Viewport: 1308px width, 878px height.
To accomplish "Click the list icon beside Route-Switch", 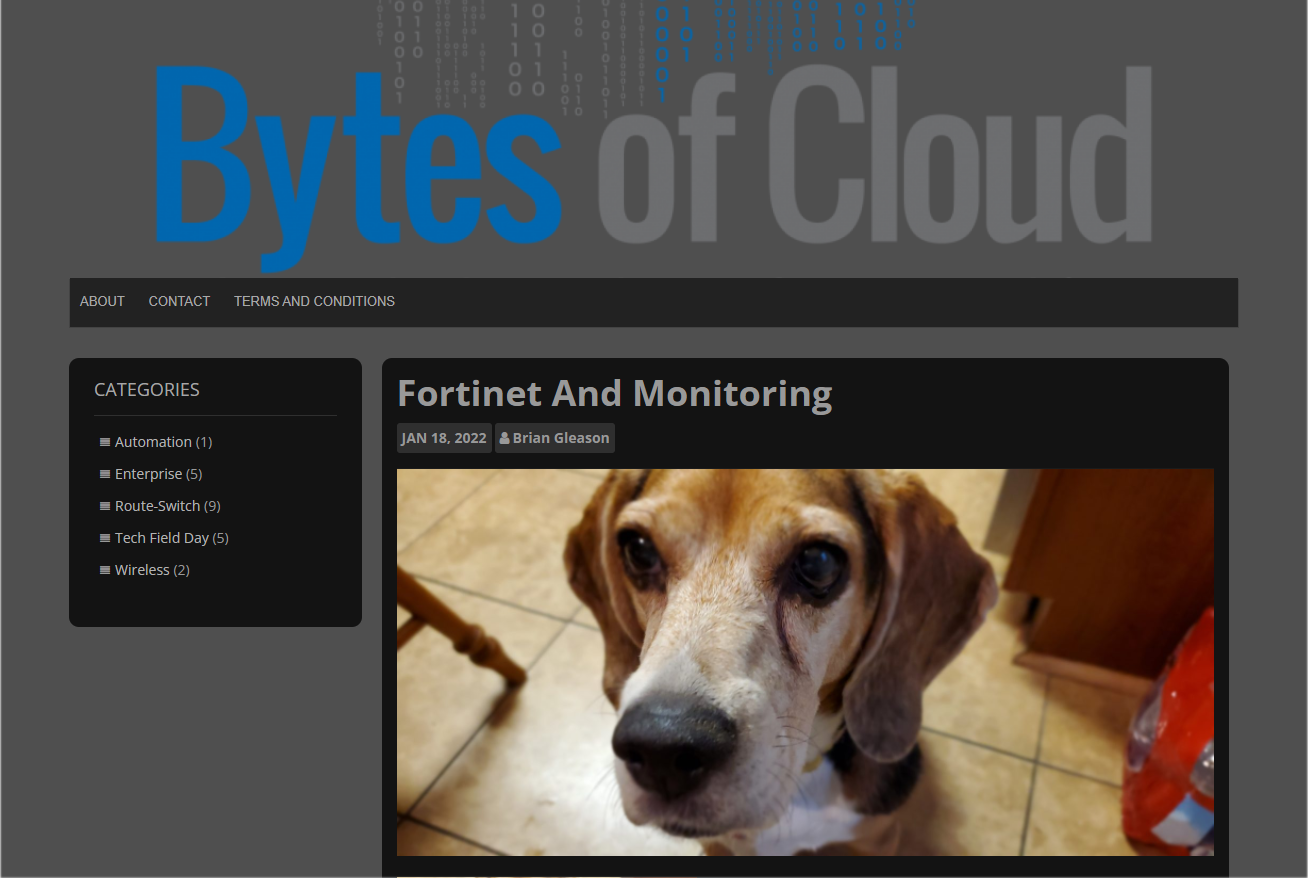I will coord(105,506).
